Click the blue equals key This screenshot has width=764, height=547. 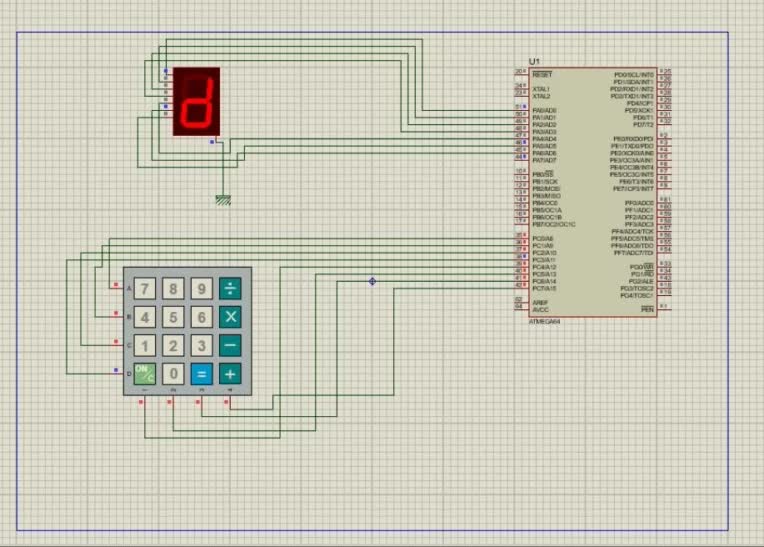(x=202, y=374)
